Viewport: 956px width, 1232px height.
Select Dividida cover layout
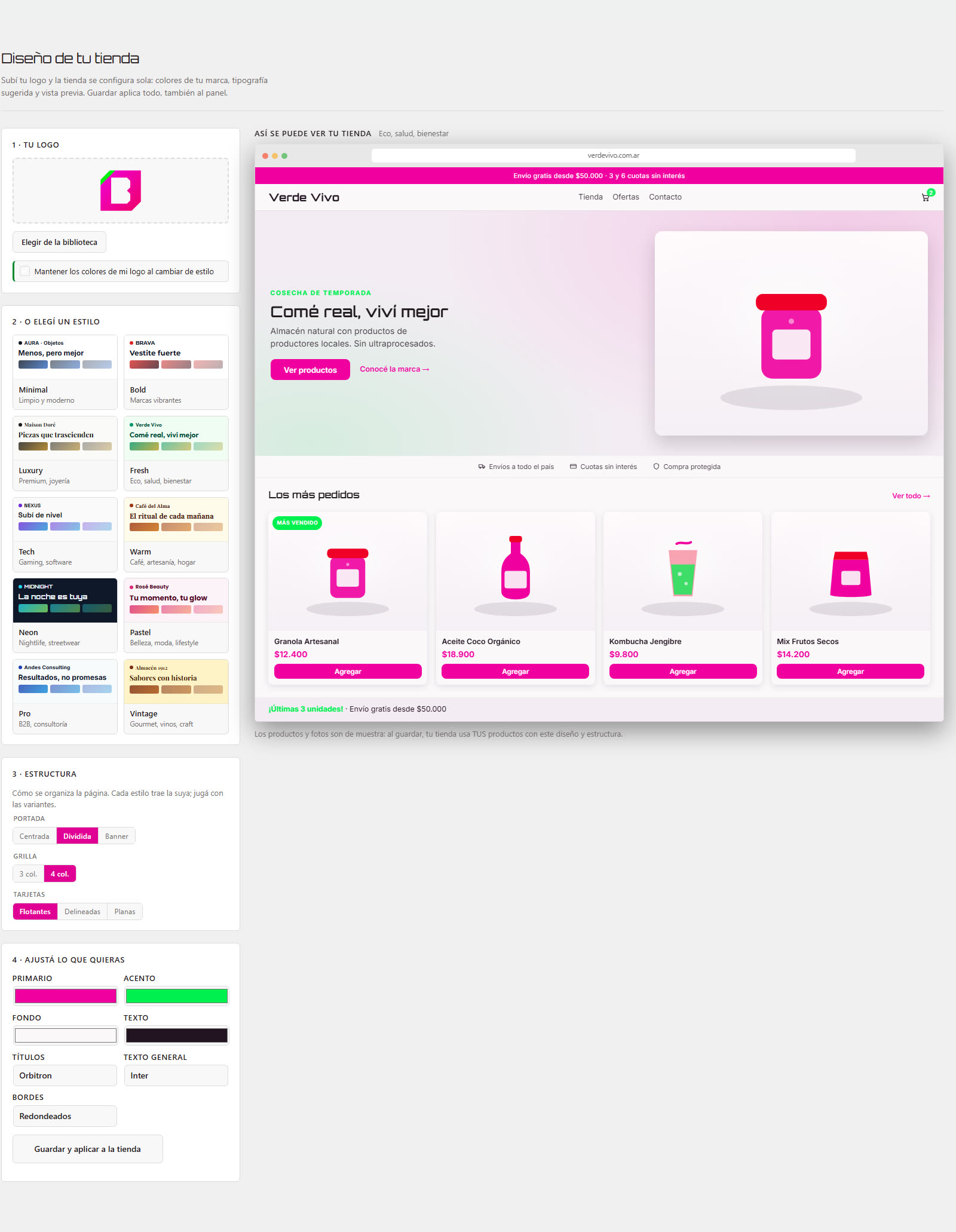point(77,836)
